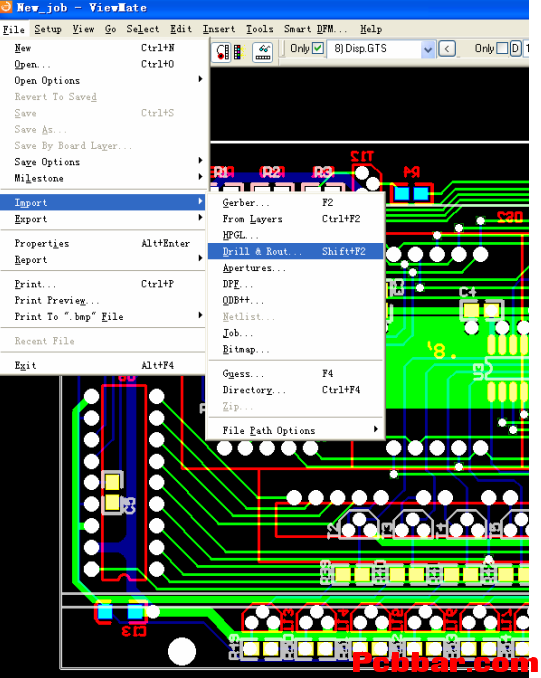Click the glasses view icon in toolbar
The width and height of the screenshot is (541, 678).
(x=262, y=52)
